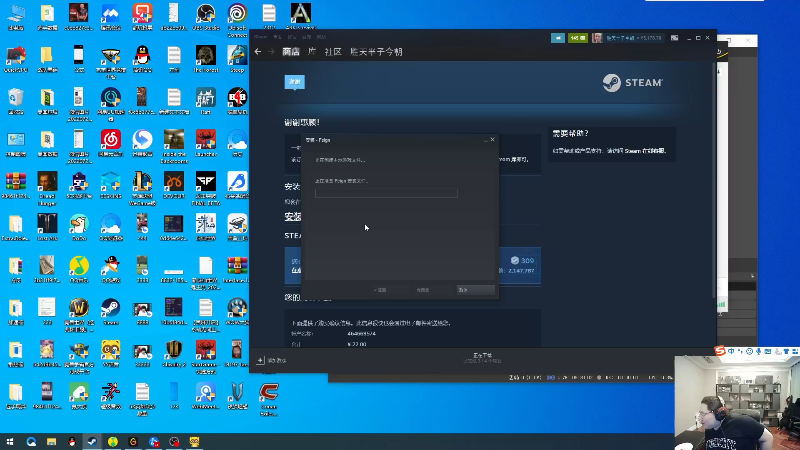Screen dimensions: 800x450
Task: Open the QQ penguin desktop shortcut
Action: pyautogui.click(x=142, y=59)
